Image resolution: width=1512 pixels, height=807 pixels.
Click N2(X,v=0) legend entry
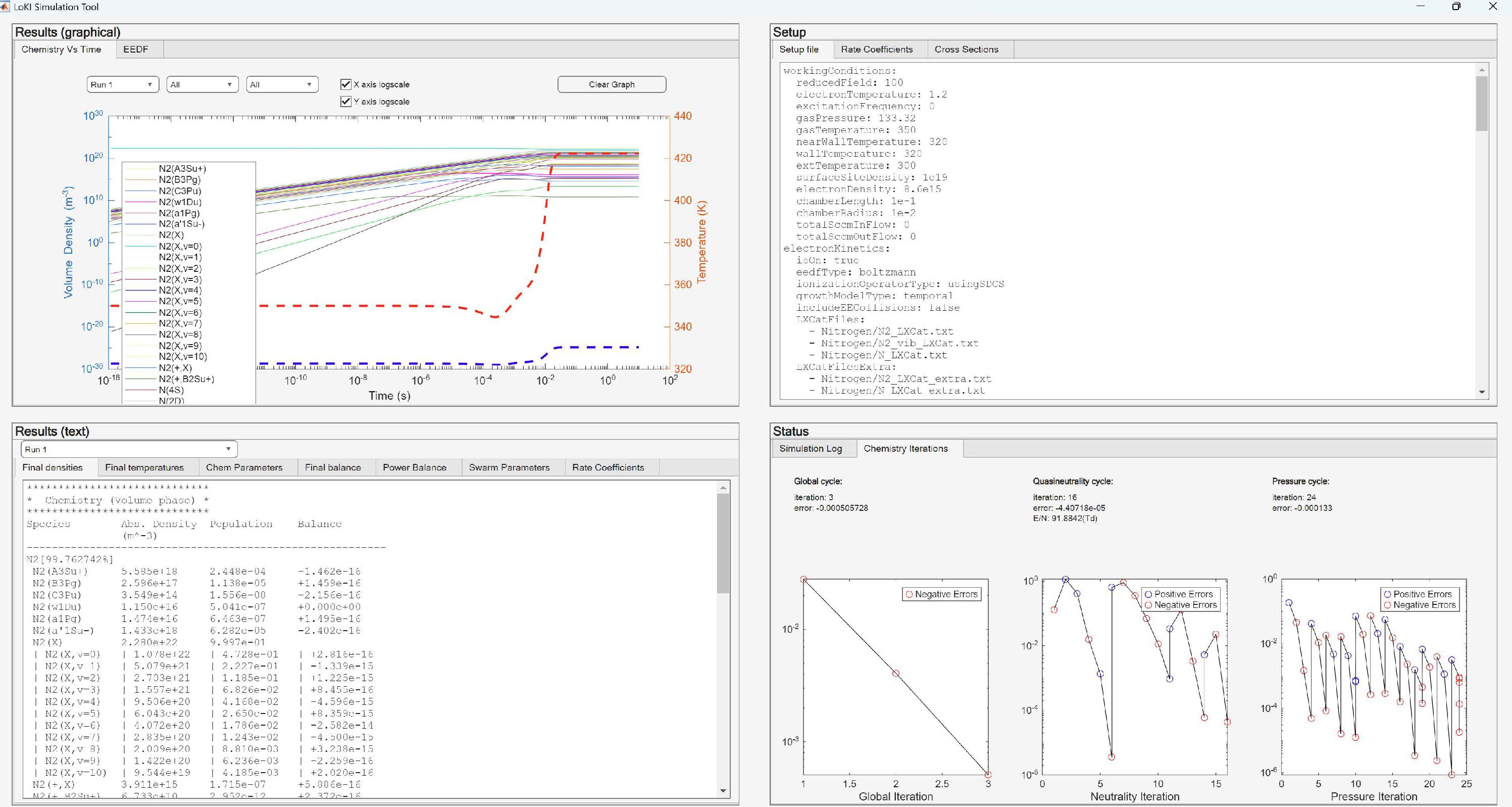(x=180, y=246)
